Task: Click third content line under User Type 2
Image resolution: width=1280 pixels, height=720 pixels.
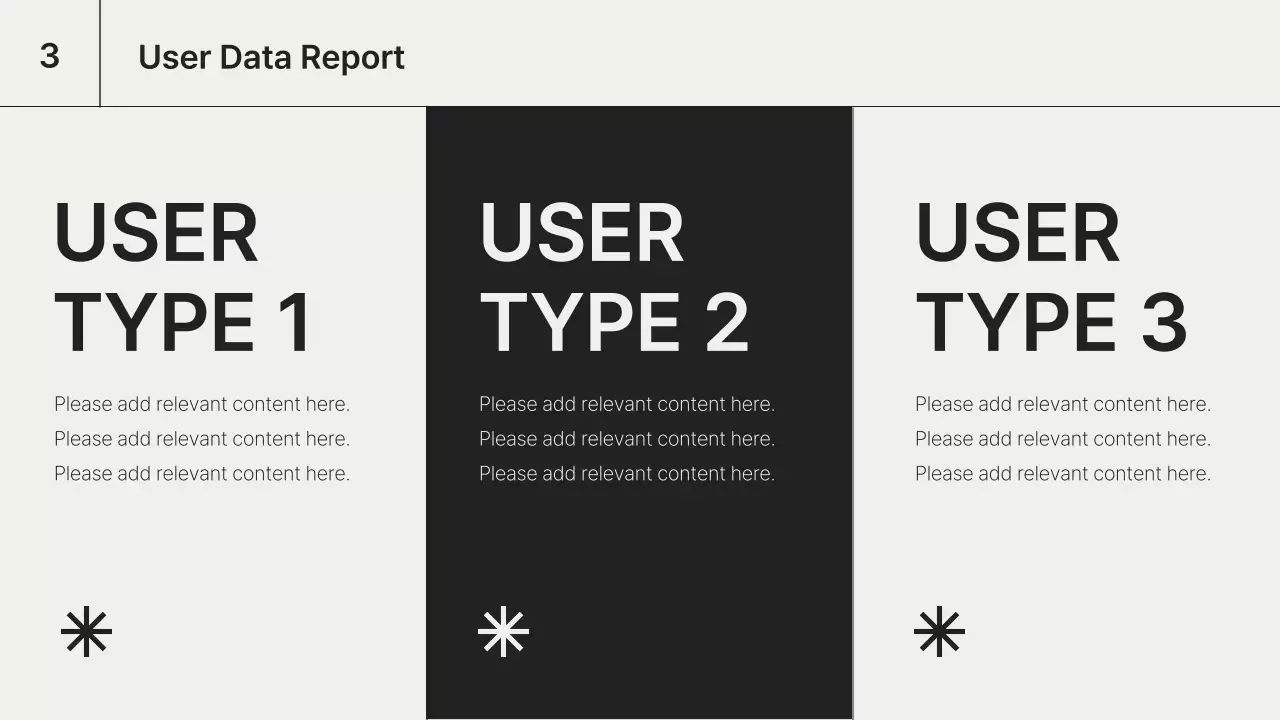Action: click(627, 474)
